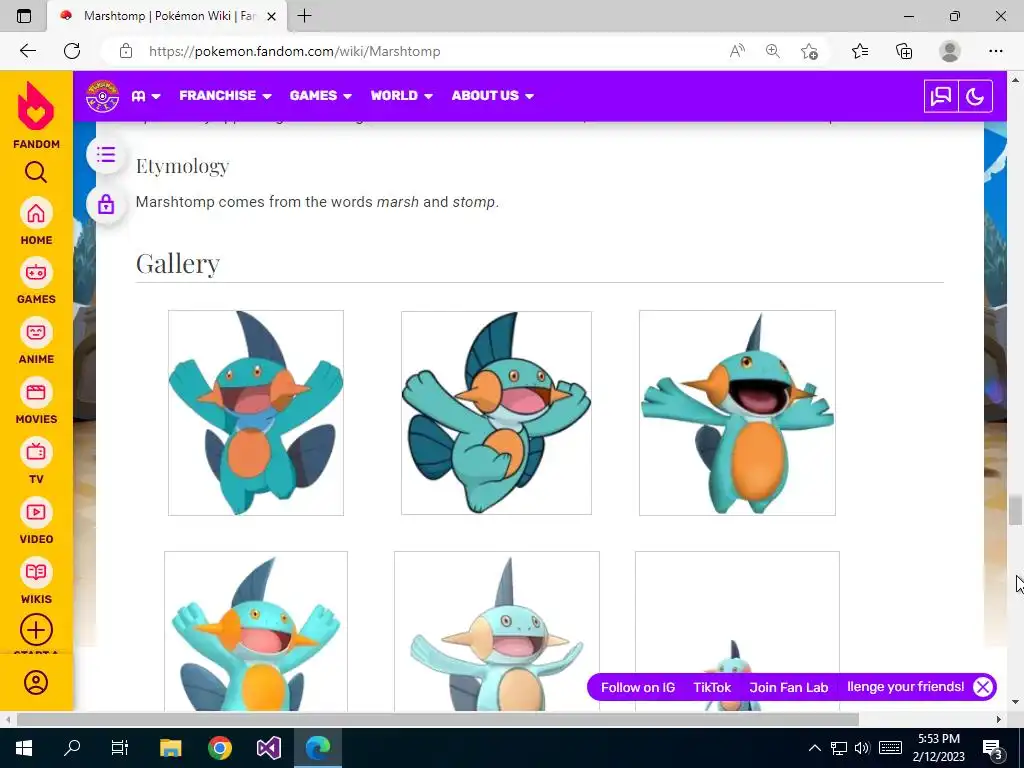The height and width of the screenshot is (768, 1024).
Task: Open the tab actions menu icon
Action: pyautogui.click(x=24, y=16)
